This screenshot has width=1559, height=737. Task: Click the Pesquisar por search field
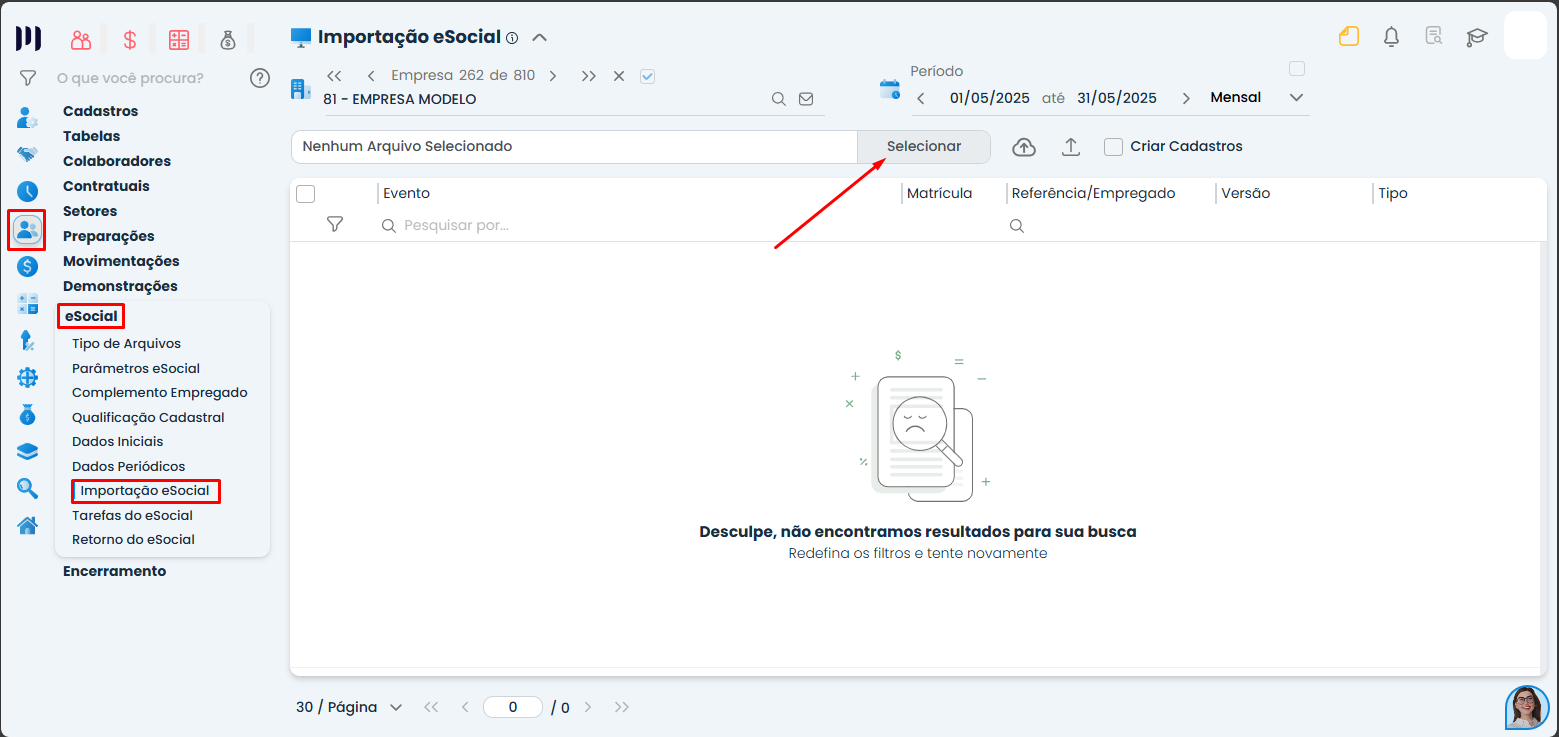click(640, 226)
